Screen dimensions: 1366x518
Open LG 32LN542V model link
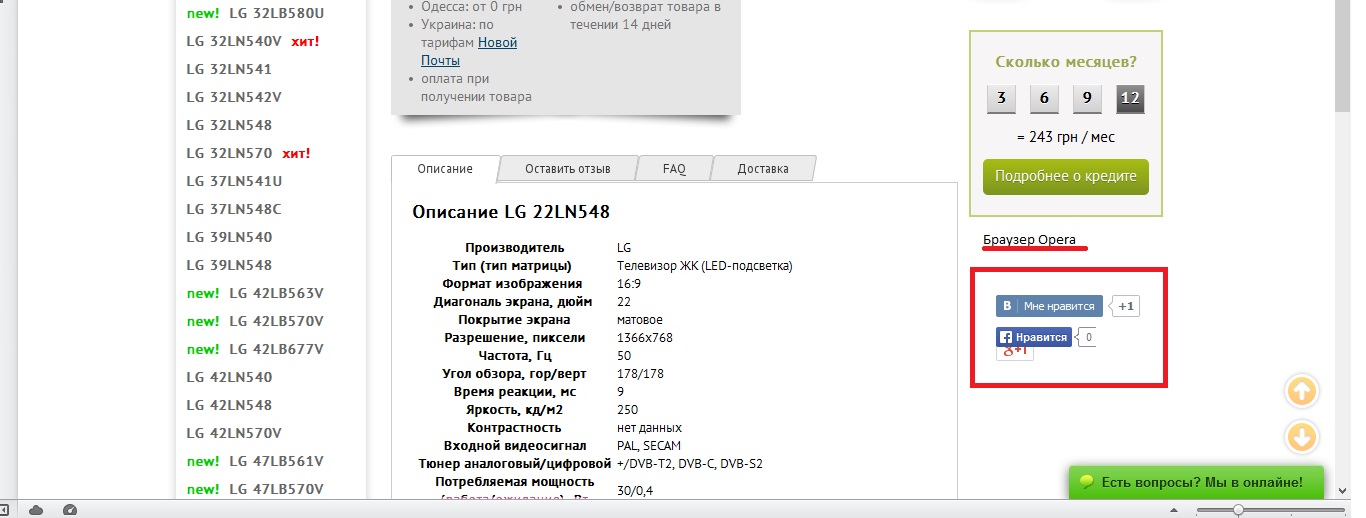pyautogui.click(x=234, y=97)
